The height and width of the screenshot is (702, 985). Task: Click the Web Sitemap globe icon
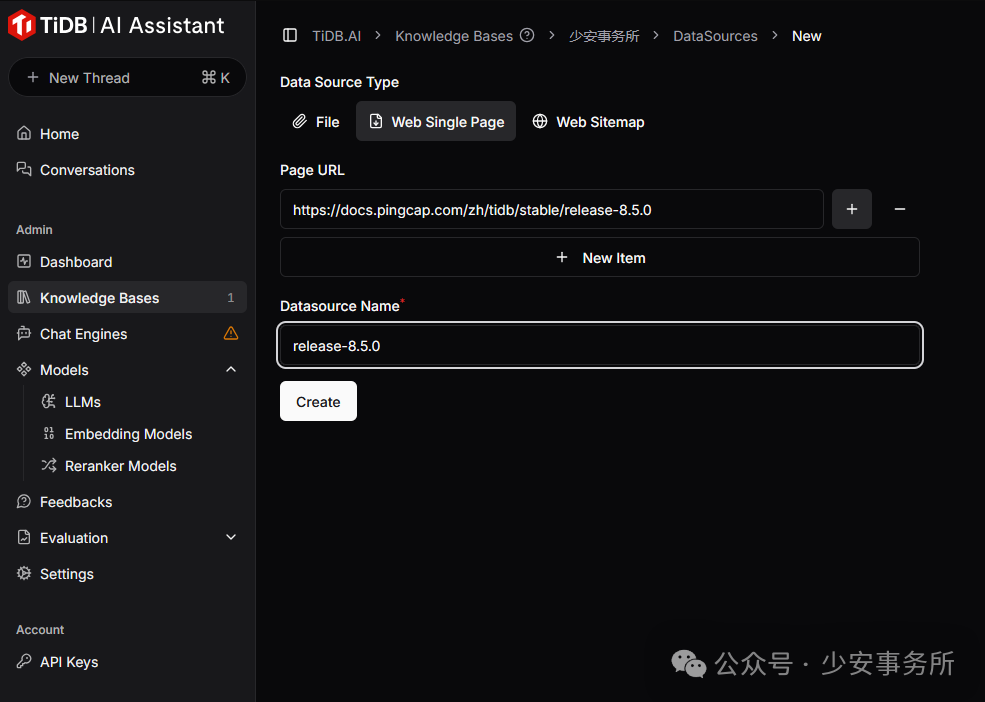[540, 121]
